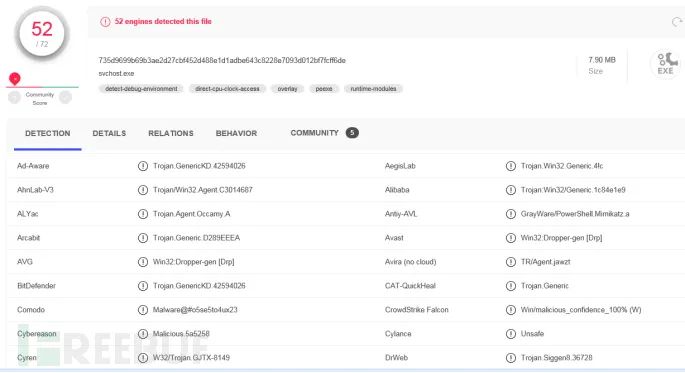
Task: Click the warning icon in BitDefender row
Action: [x=143, y=286]
